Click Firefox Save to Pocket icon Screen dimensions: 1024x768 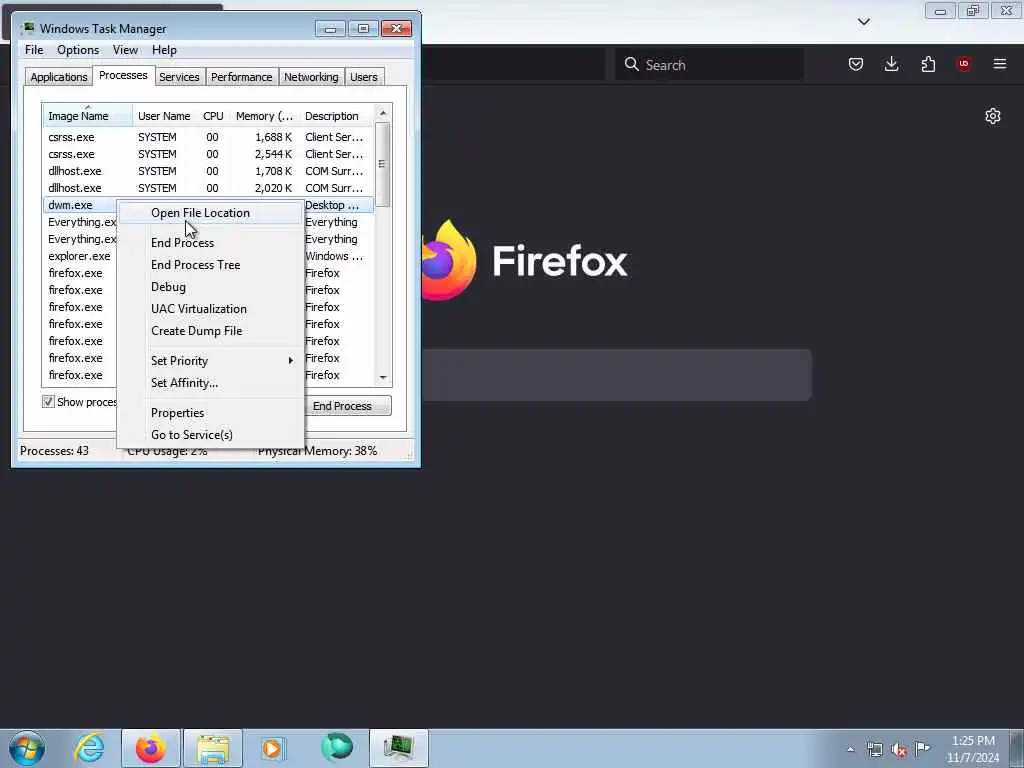click(856, 64)
